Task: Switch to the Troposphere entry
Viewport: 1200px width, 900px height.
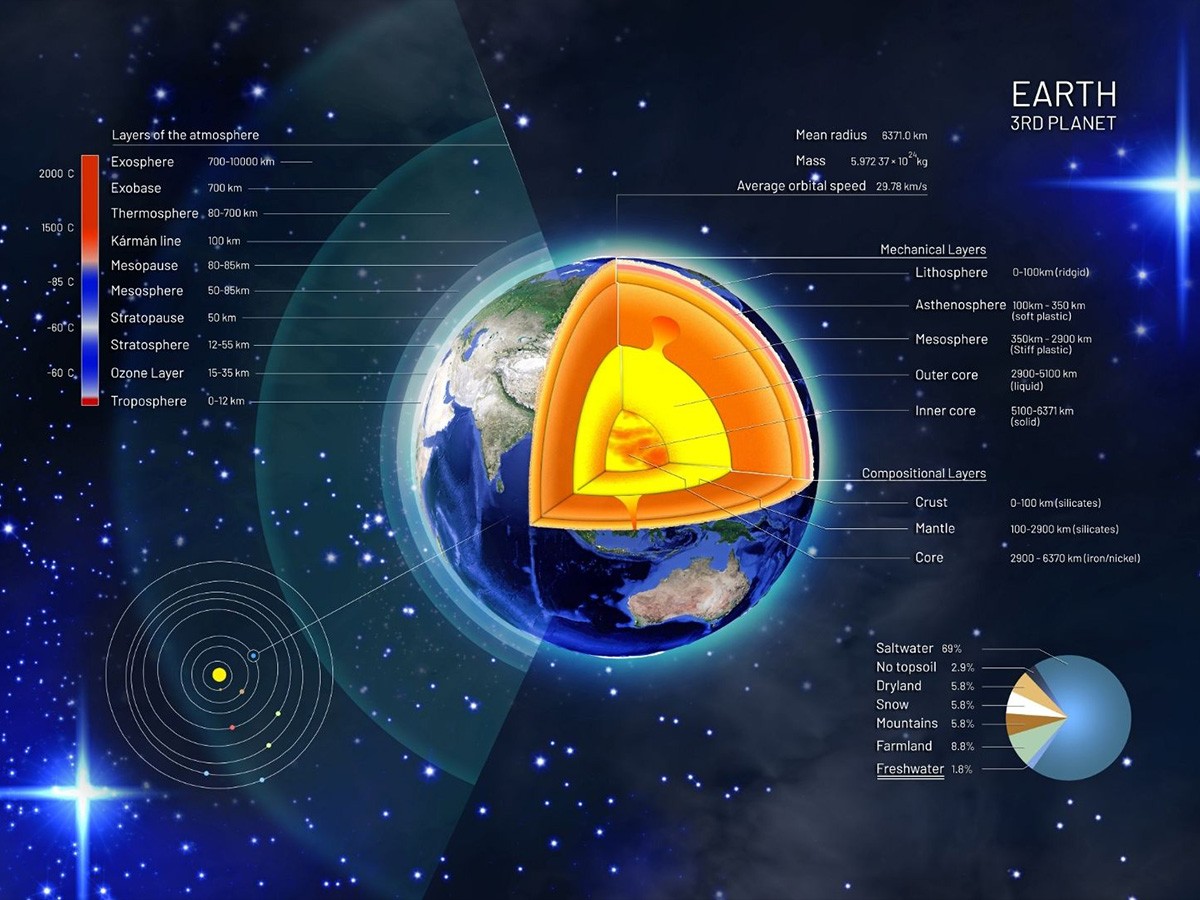Action: pos(146,400)
